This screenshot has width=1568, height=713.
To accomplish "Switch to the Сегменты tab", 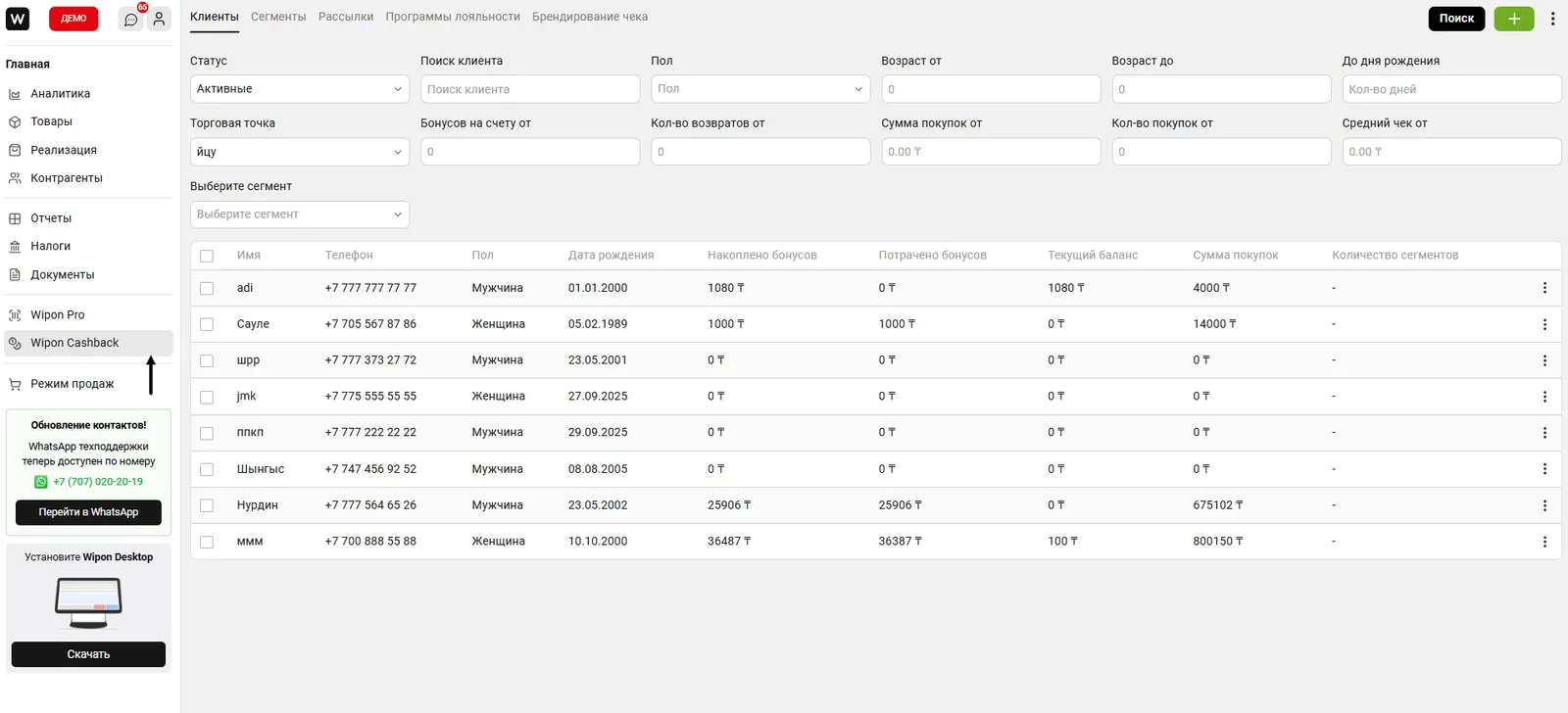I will point(278,17).
